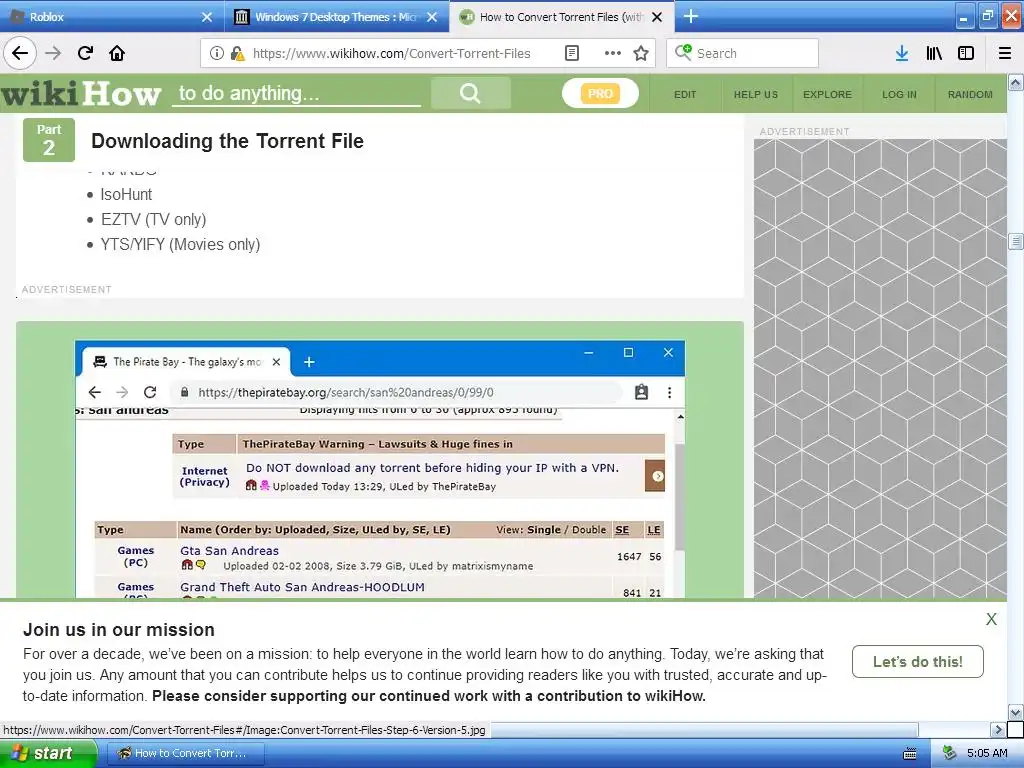Click the EZTV (TV only) list item
Screen dimensions: 1024x768
pyautogui.click(x=153, y=219)
